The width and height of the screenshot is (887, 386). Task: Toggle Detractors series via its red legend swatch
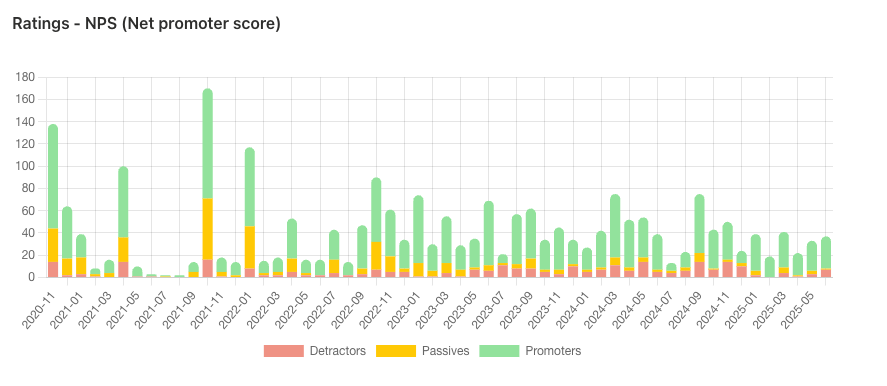pyautogui.click(x=284, y=351)
